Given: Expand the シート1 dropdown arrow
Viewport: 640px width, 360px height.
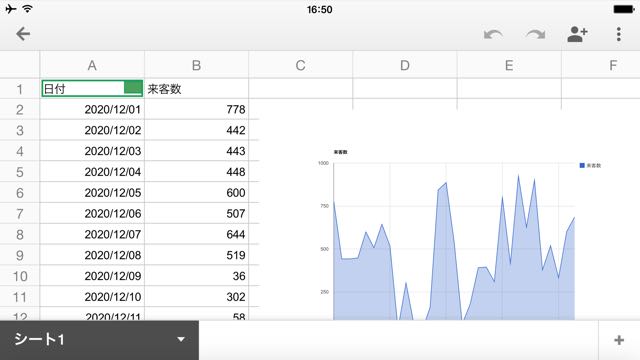Looking at the screenshot, I should click(181, 339).
